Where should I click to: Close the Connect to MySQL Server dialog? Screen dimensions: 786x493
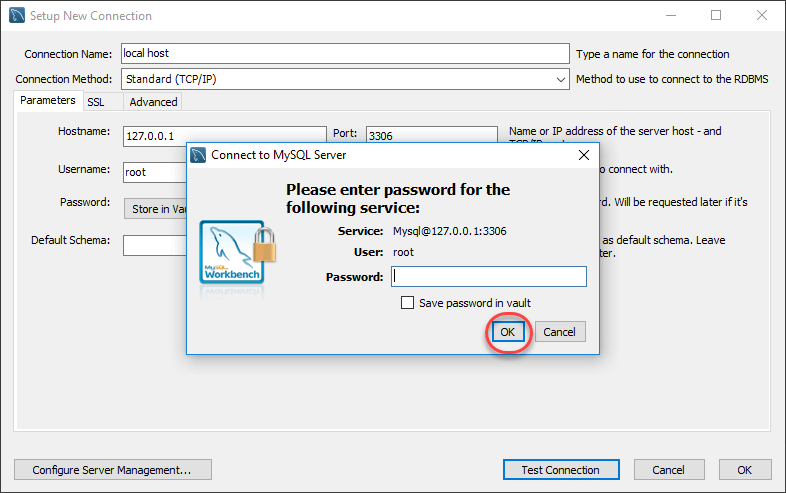[584, 155]
